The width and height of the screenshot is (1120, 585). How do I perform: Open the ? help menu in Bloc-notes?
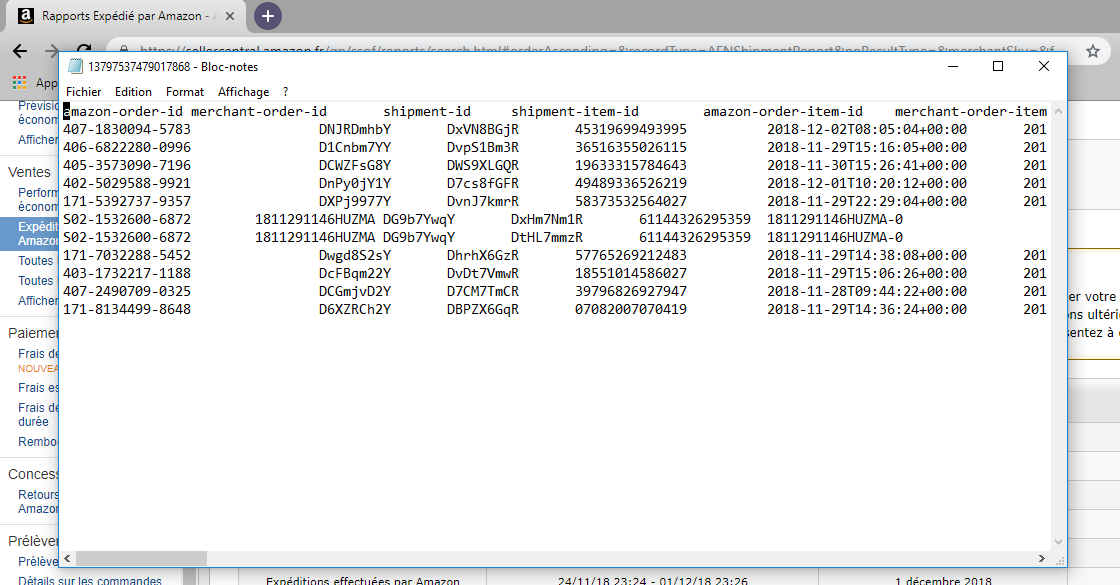[x=286, y=91]
